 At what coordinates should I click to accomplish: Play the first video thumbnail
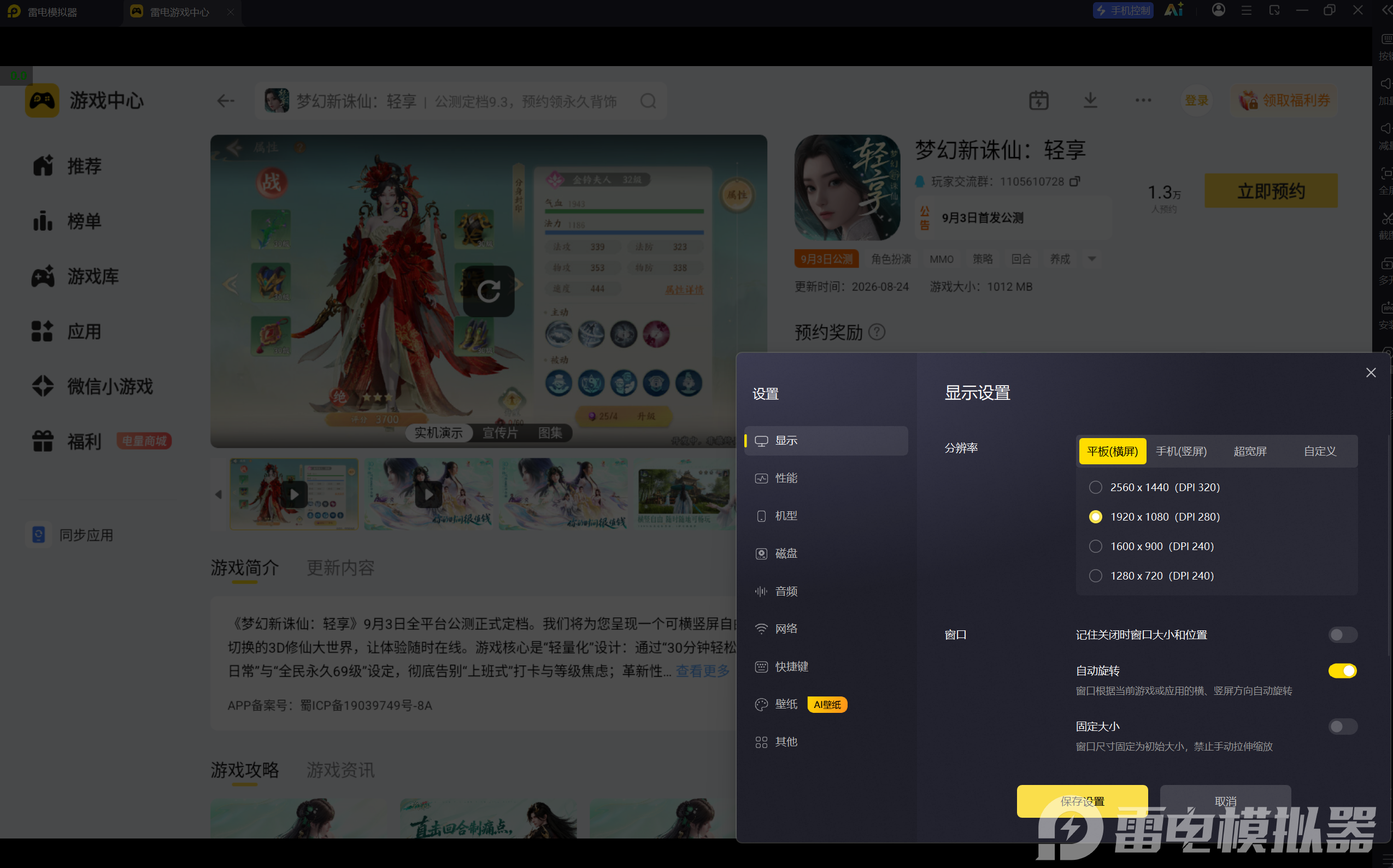click(x=294, y=494)
